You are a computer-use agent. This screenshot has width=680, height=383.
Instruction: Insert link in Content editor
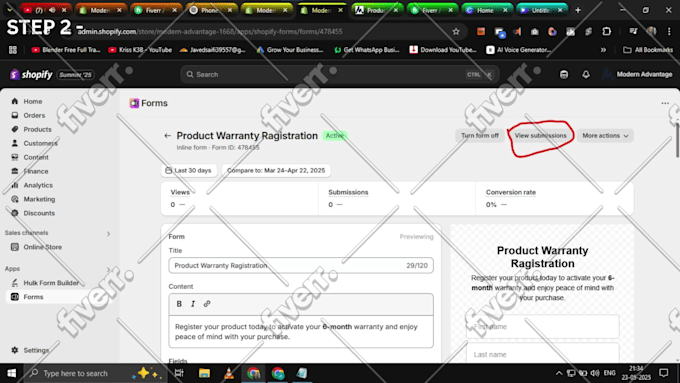coord(207,304)
